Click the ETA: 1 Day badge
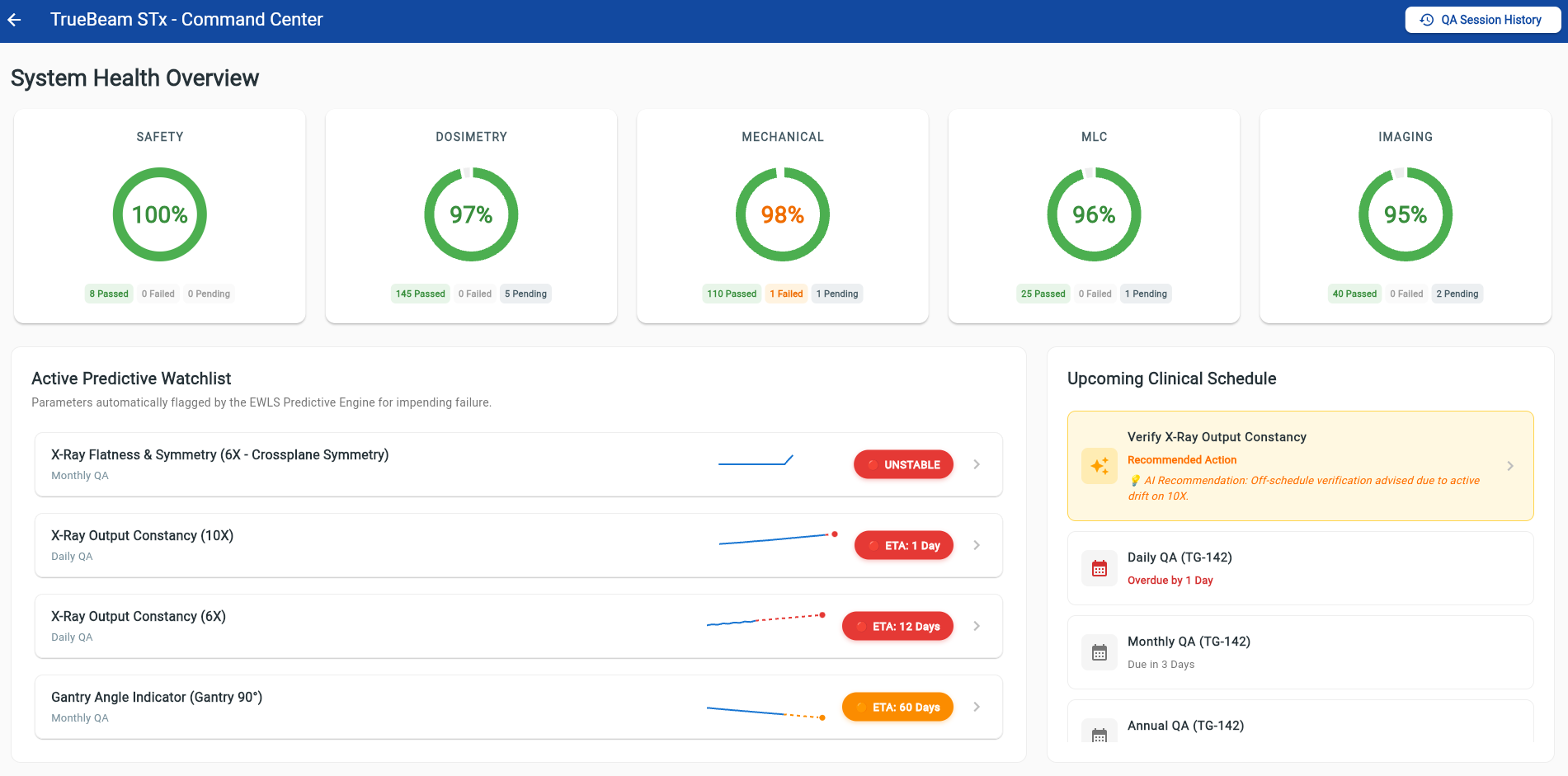This screenshot has width=1568, height=776. click(x=904, y=545)
